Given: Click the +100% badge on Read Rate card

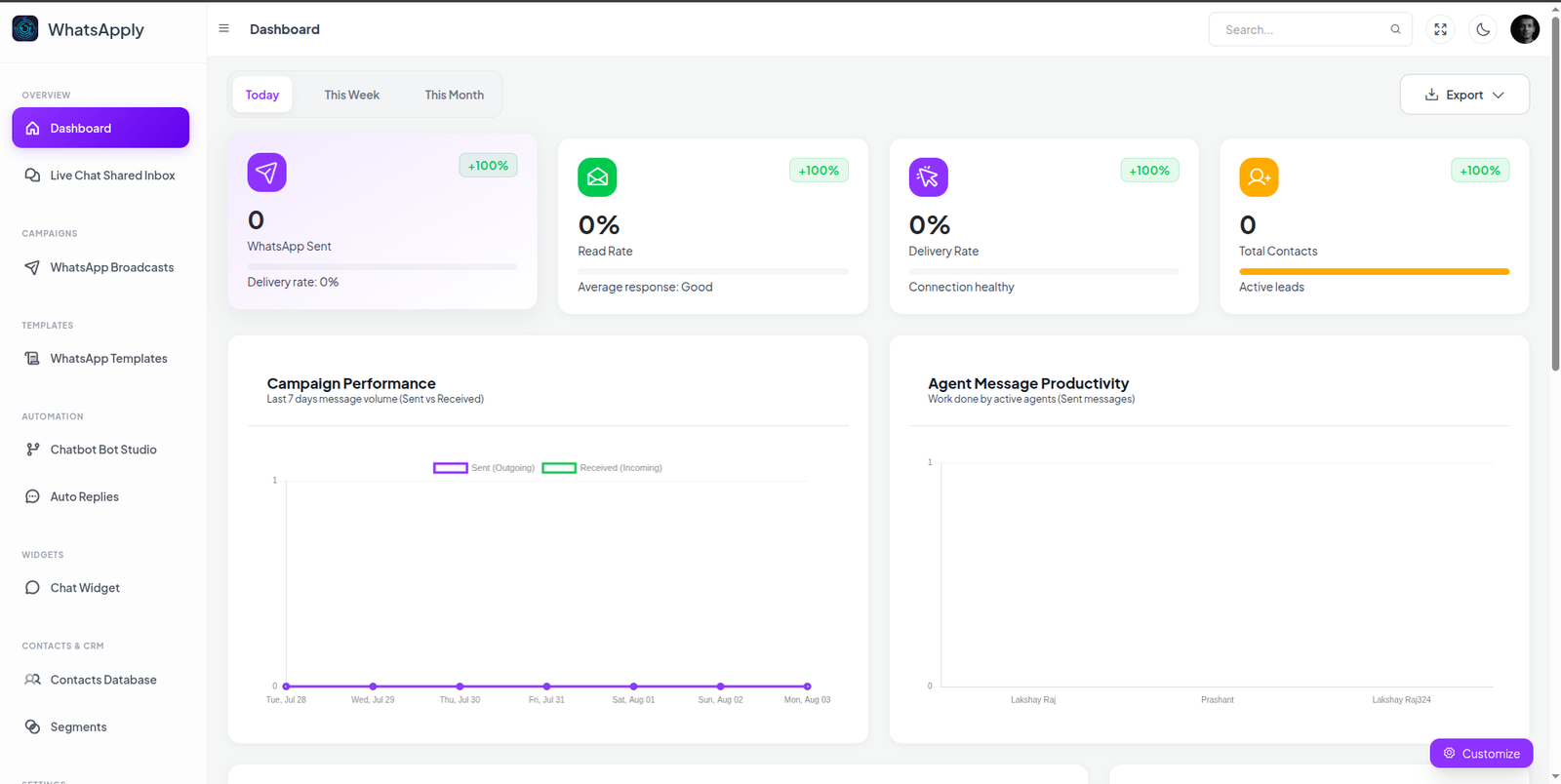Looking at the screenshot, I should point(819,171).
